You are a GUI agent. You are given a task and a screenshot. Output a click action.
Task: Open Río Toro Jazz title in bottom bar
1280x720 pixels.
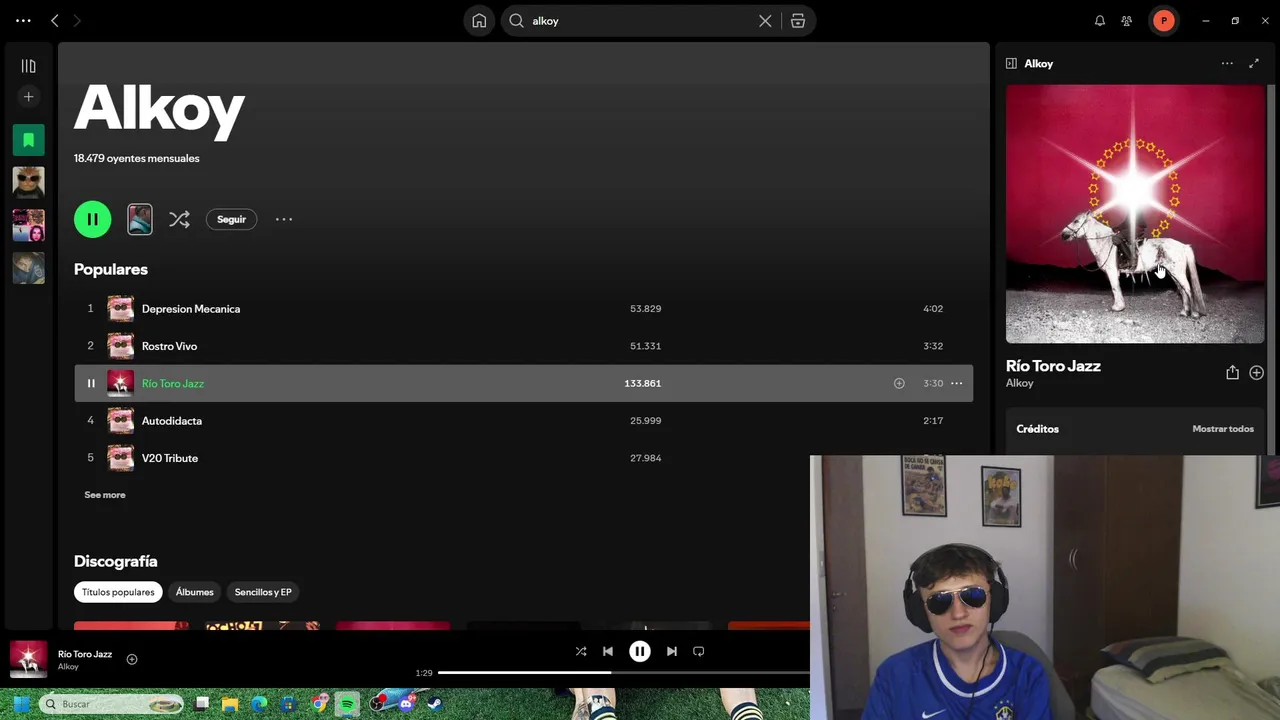pos(85,654)
